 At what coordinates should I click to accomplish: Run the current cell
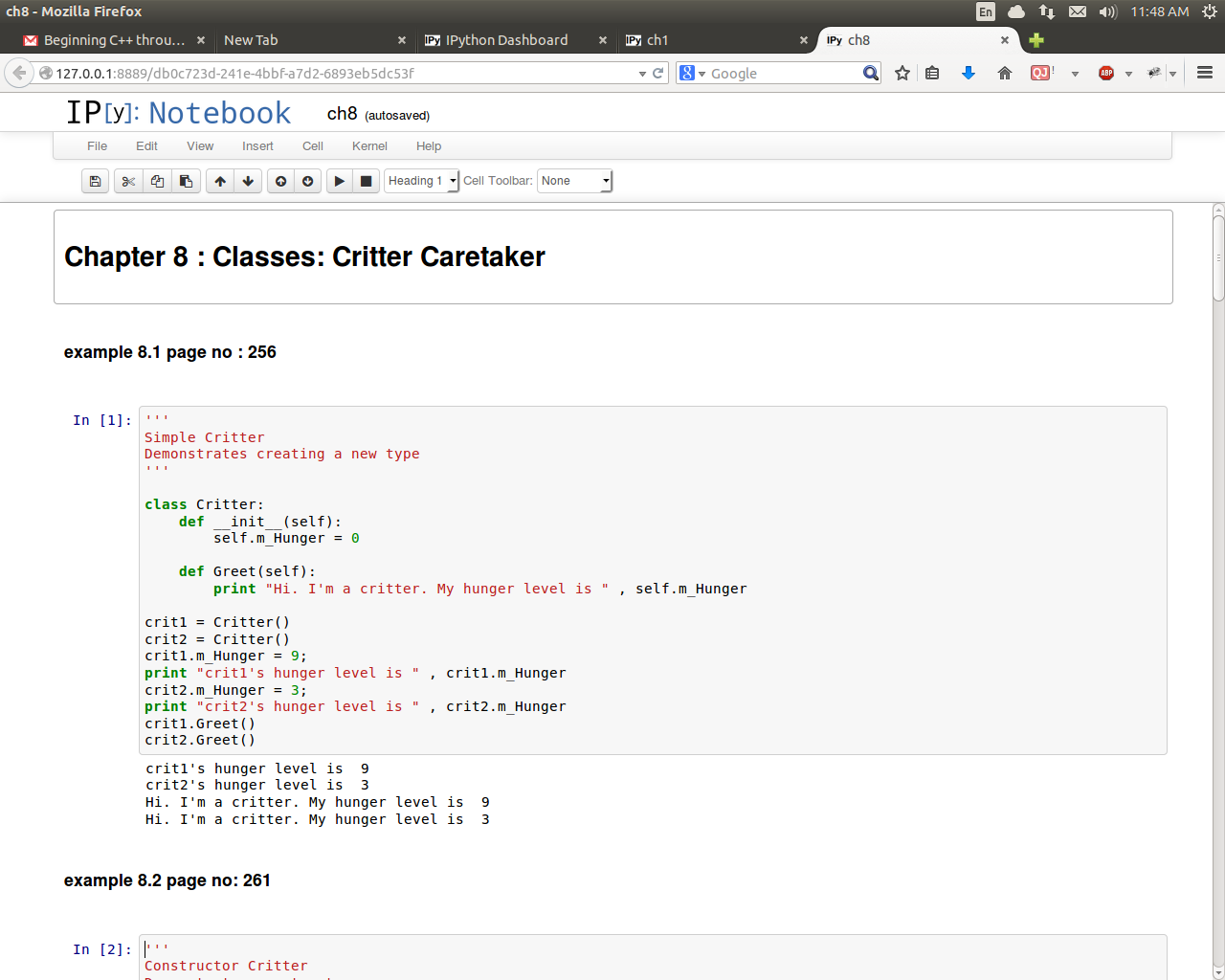(x=339, y=181)
